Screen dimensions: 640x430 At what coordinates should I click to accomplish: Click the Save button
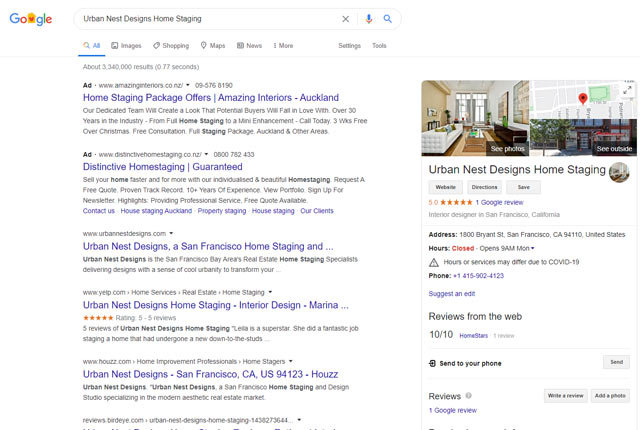524,187
